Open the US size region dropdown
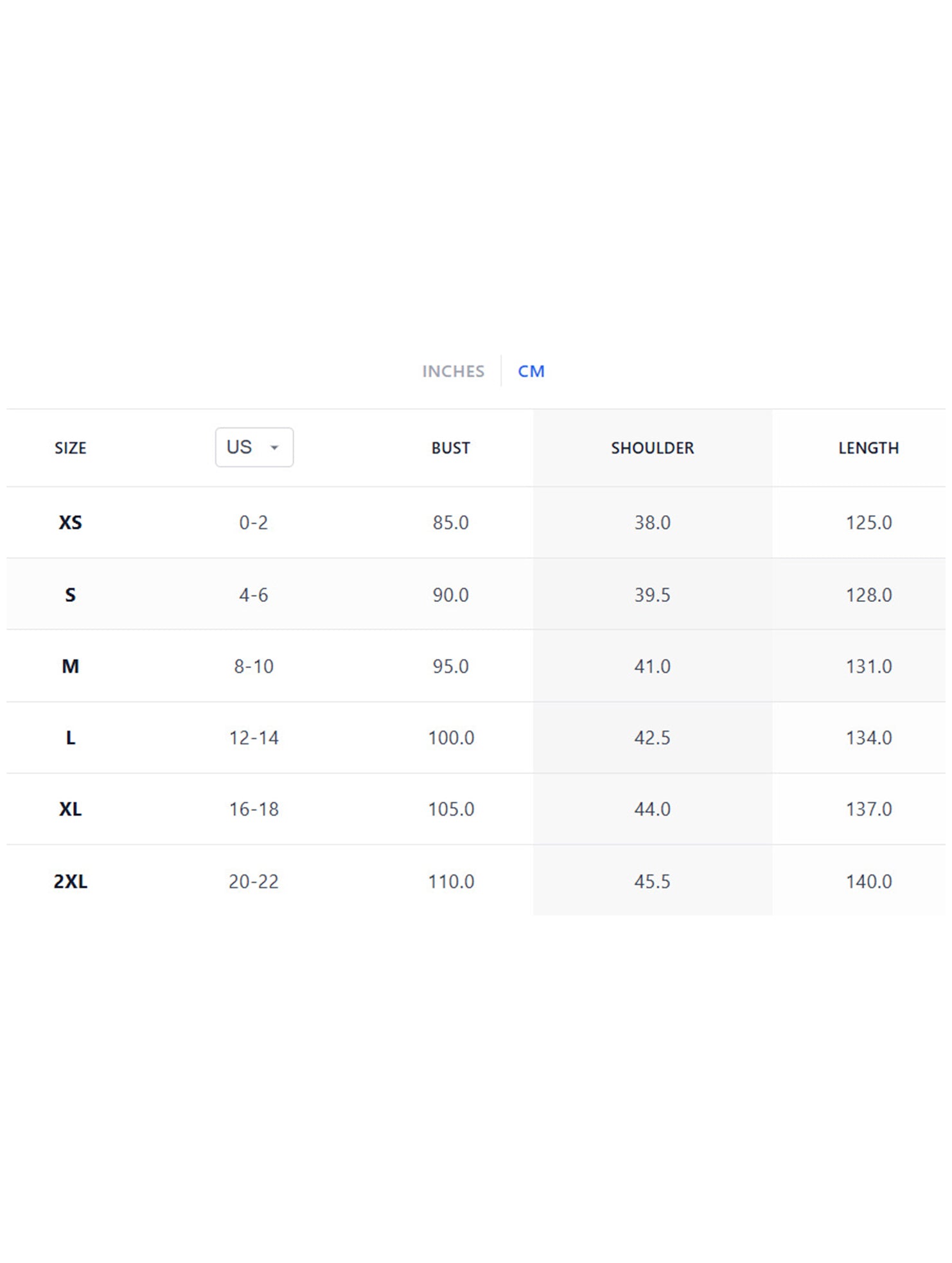The height and width of the screenshot is (1263, 952). tap(254, 447)
